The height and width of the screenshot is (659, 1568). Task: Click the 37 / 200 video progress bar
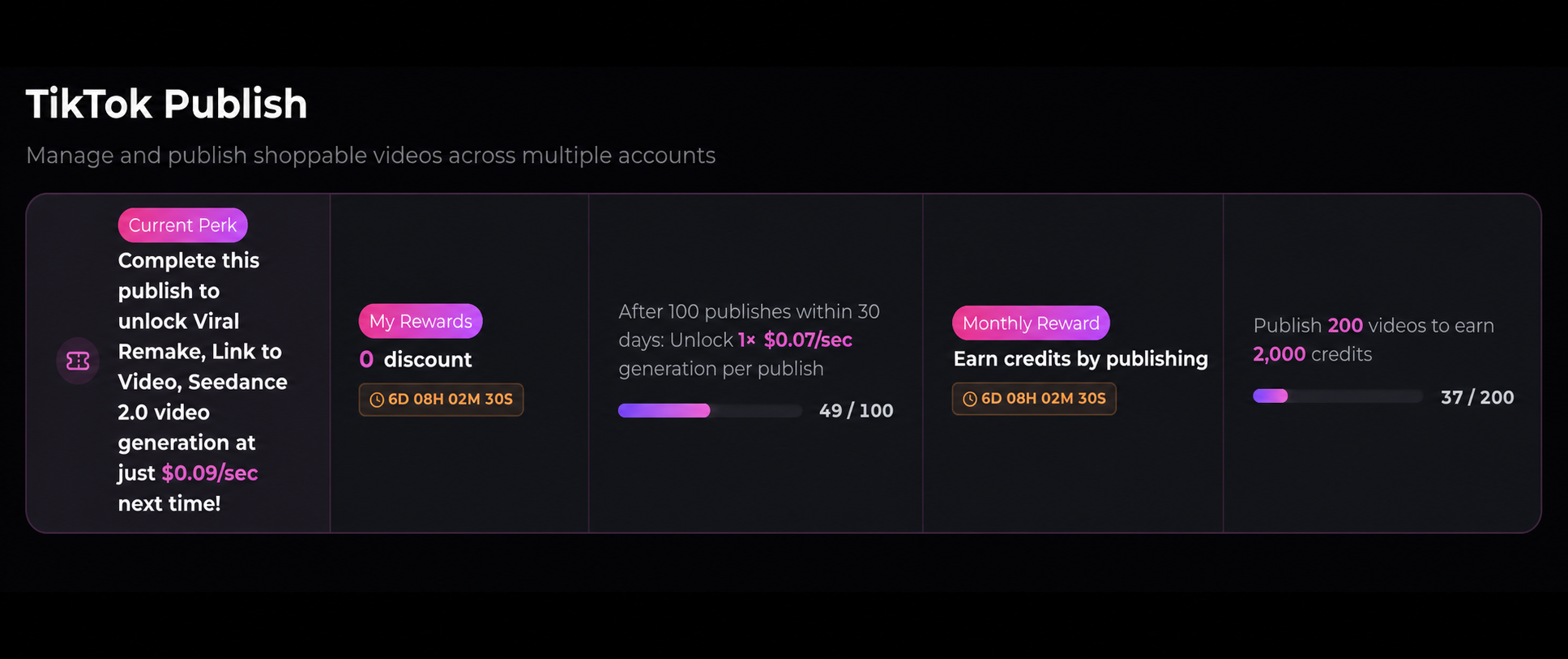[1338, 396]
